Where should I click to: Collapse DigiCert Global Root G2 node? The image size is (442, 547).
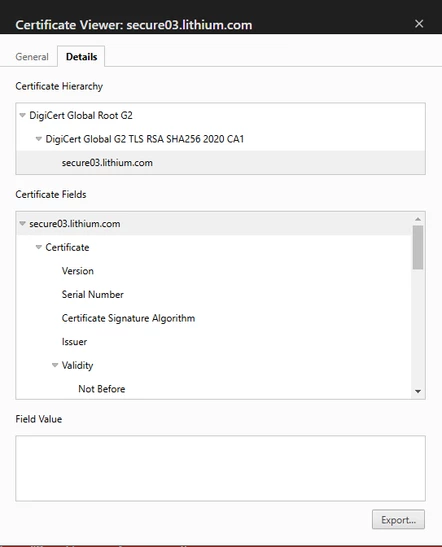(22, 115)
